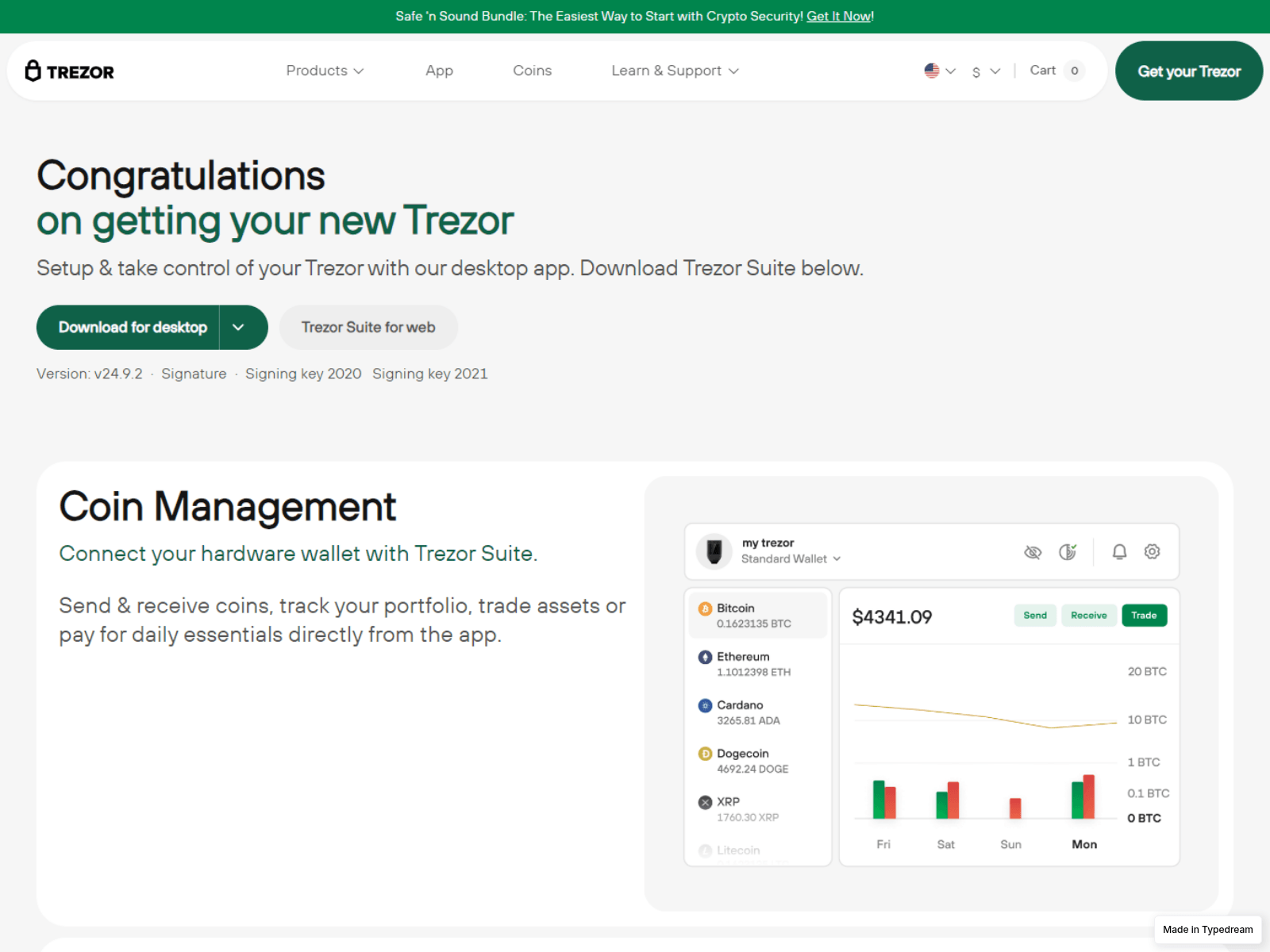Click the Send button
The height and width of the screenshot is (952, 1270).
[x=1035, y=616]
